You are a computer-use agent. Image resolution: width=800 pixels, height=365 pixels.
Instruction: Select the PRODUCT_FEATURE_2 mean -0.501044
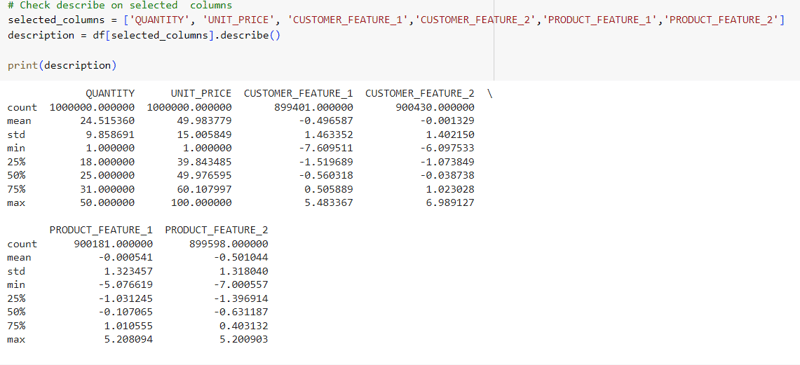(241, 257)
